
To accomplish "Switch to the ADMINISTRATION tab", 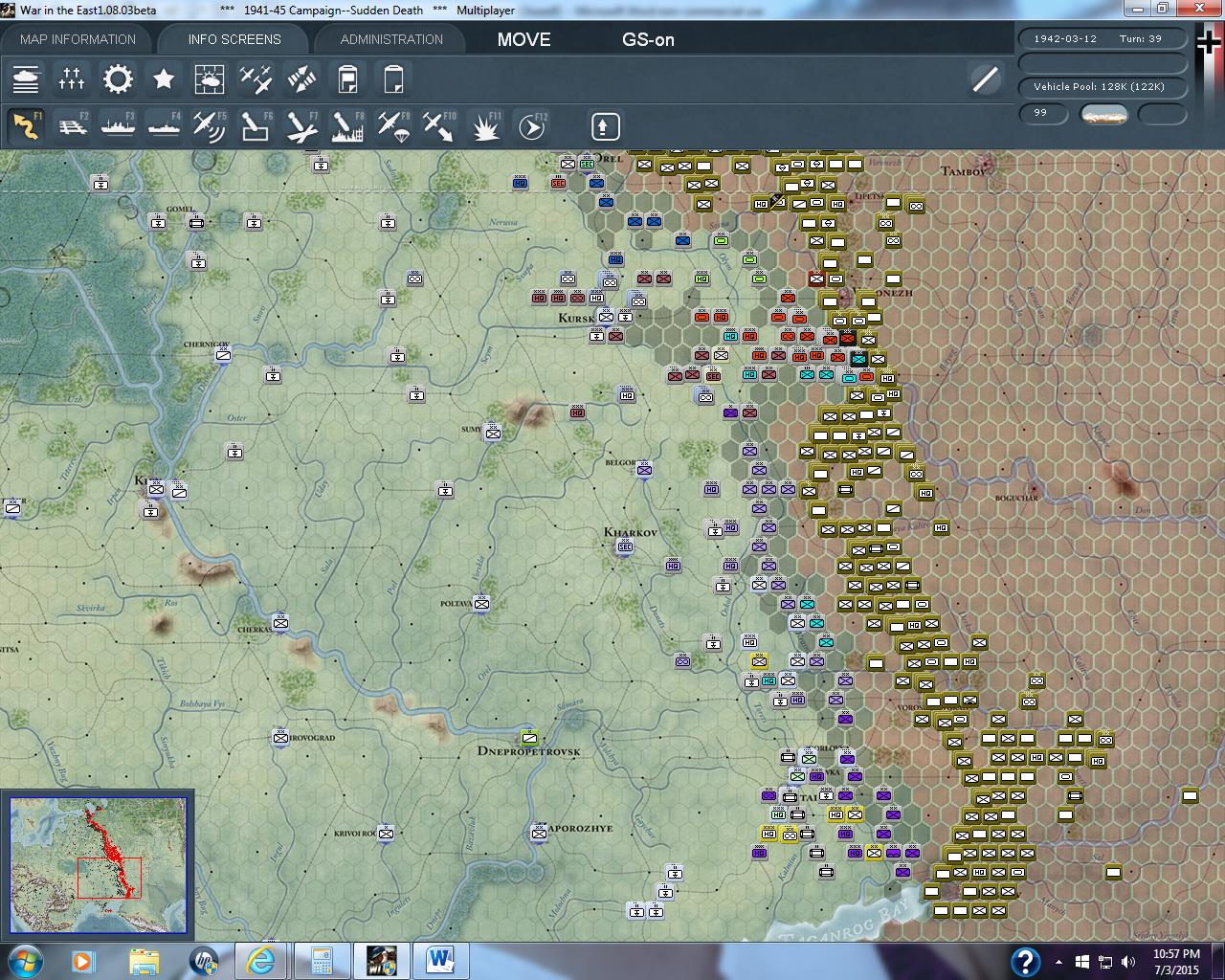I will click(x=391, y=39).
